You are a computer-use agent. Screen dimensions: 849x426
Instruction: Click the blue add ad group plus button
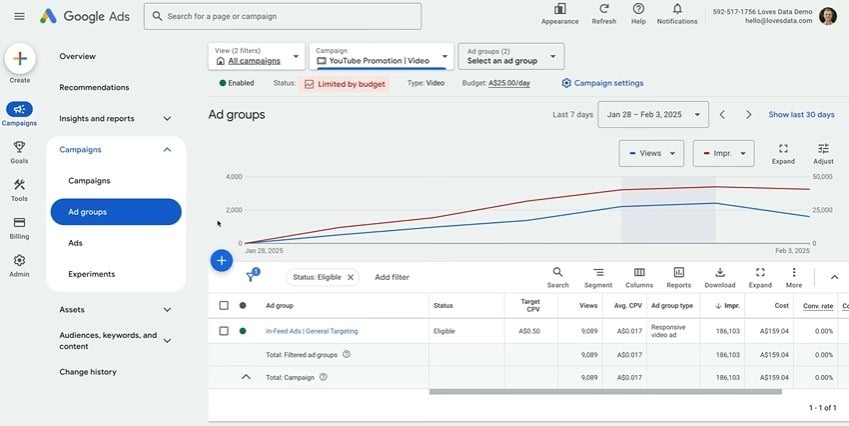click(221, 261)
